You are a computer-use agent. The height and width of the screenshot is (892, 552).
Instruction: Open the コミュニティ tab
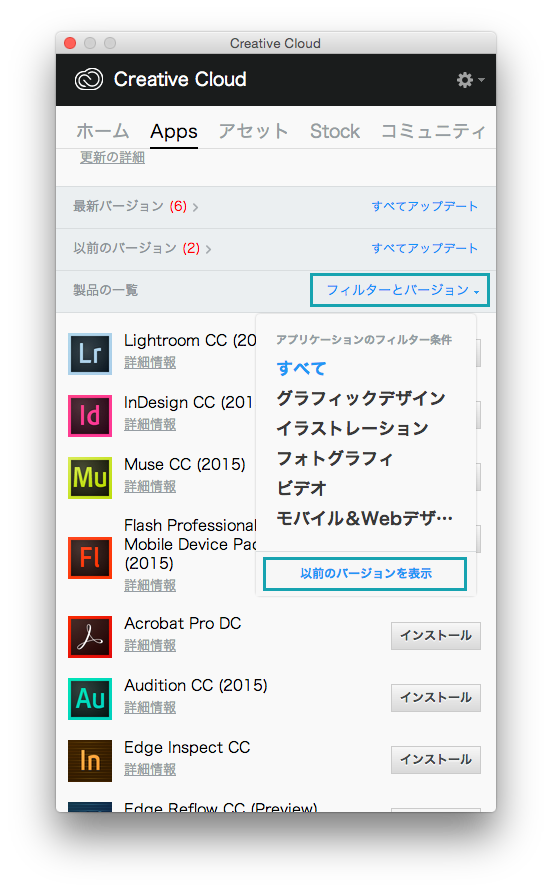pyautogui.click(x=432, y=131)
